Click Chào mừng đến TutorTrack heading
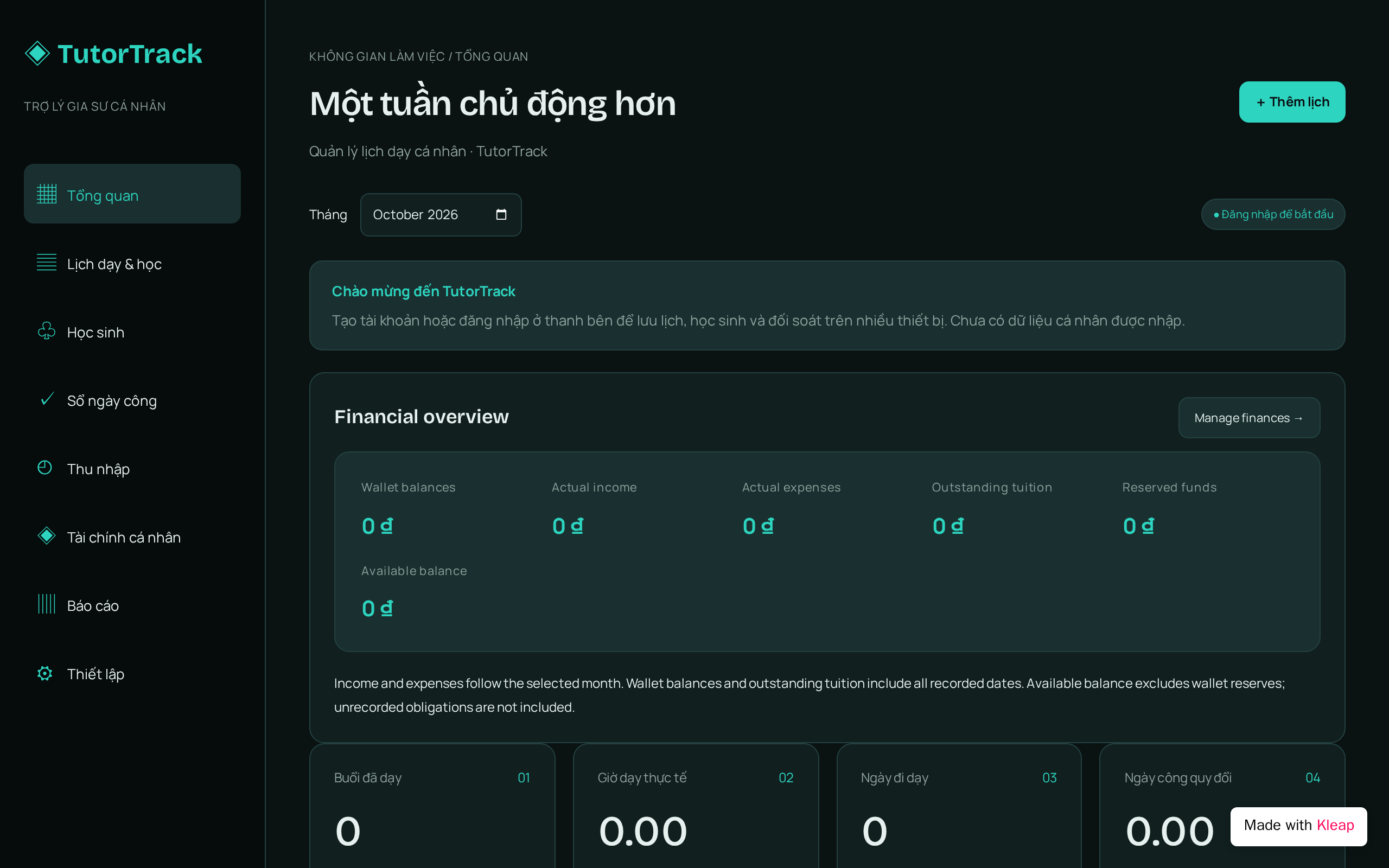This screenshot has width=1389, height=868. point(424,291)
